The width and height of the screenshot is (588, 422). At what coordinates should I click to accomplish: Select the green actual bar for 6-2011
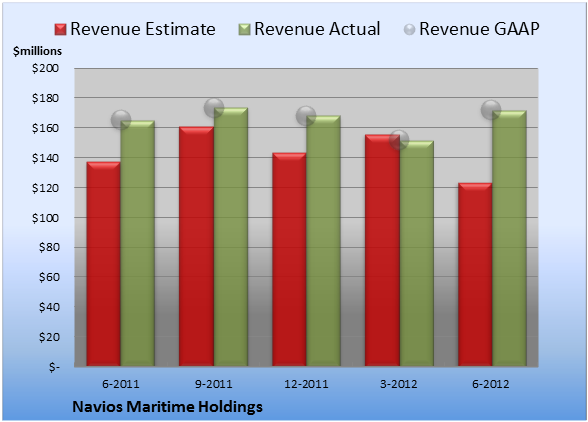point(138,243)
